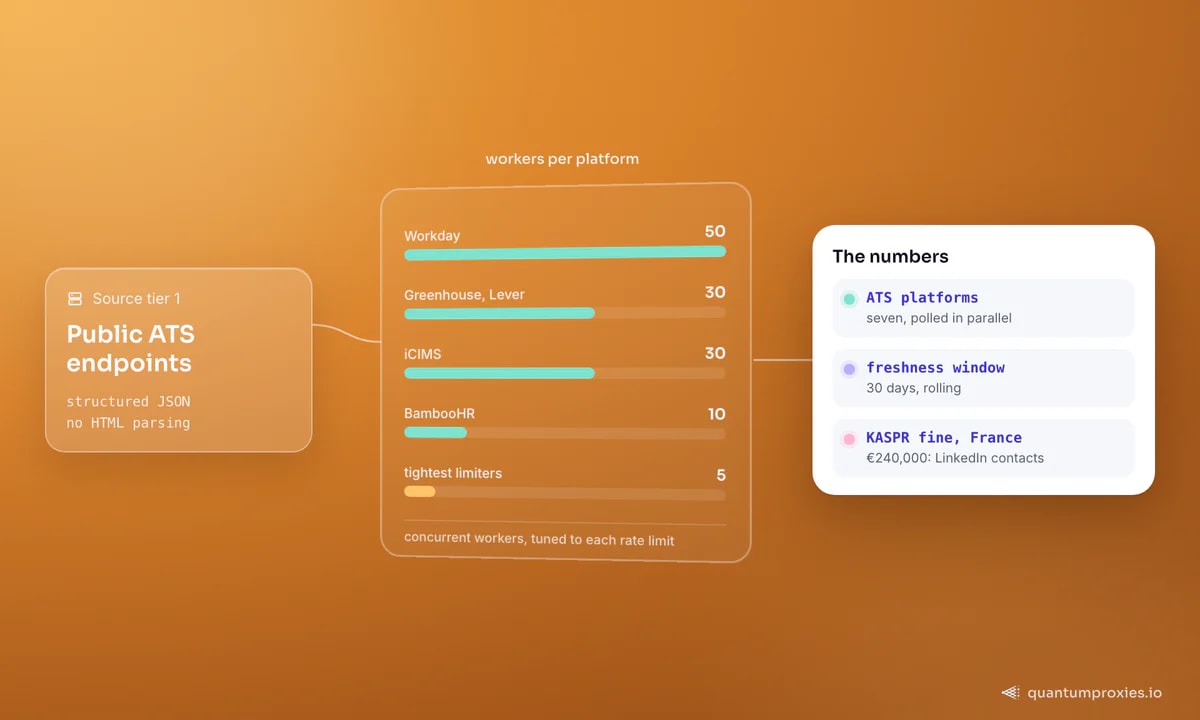Screen dimensions: 1200x720
Task: Click the pink dot next to KASPR fine
Action: coord(849,439)
